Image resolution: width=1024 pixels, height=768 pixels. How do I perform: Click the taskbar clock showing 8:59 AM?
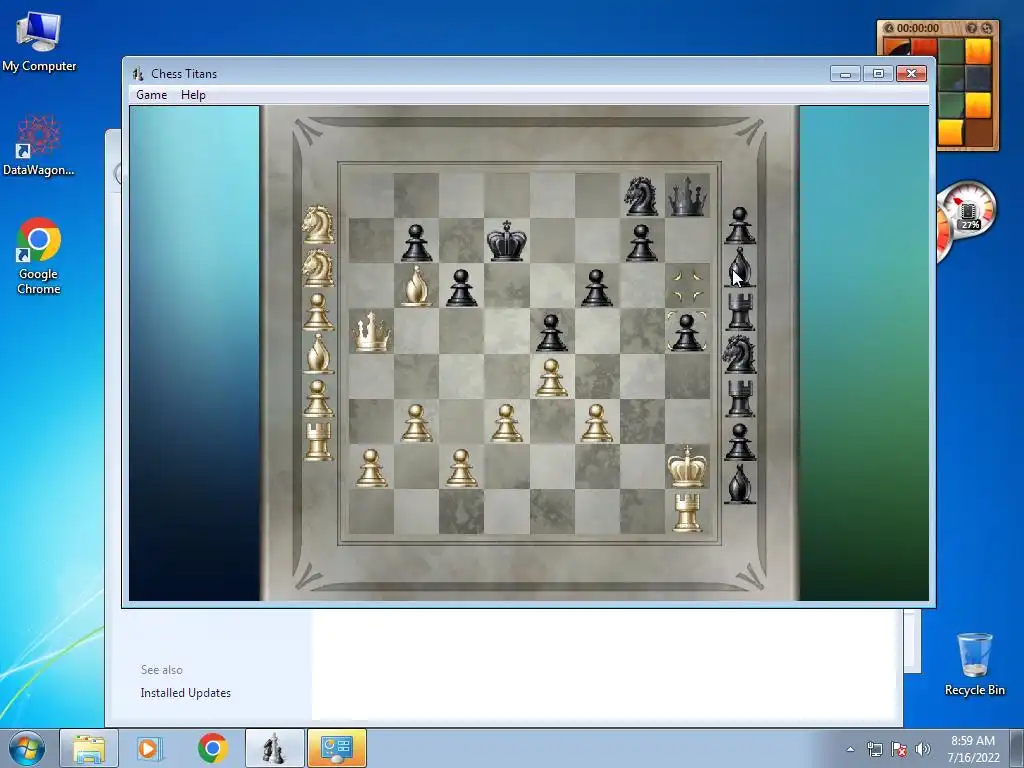[x=973, y=749]
